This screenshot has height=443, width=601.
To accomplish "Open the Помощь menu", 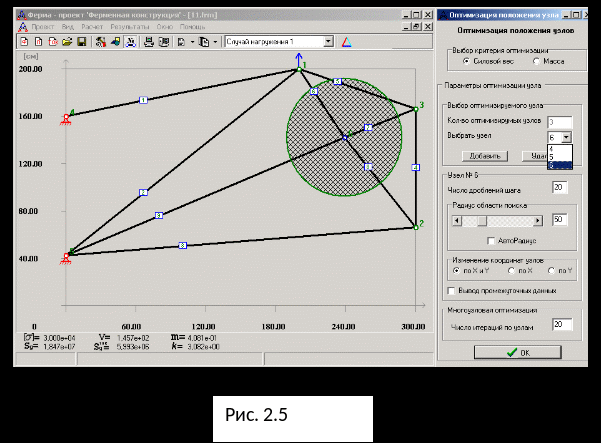I will point(192,27).
